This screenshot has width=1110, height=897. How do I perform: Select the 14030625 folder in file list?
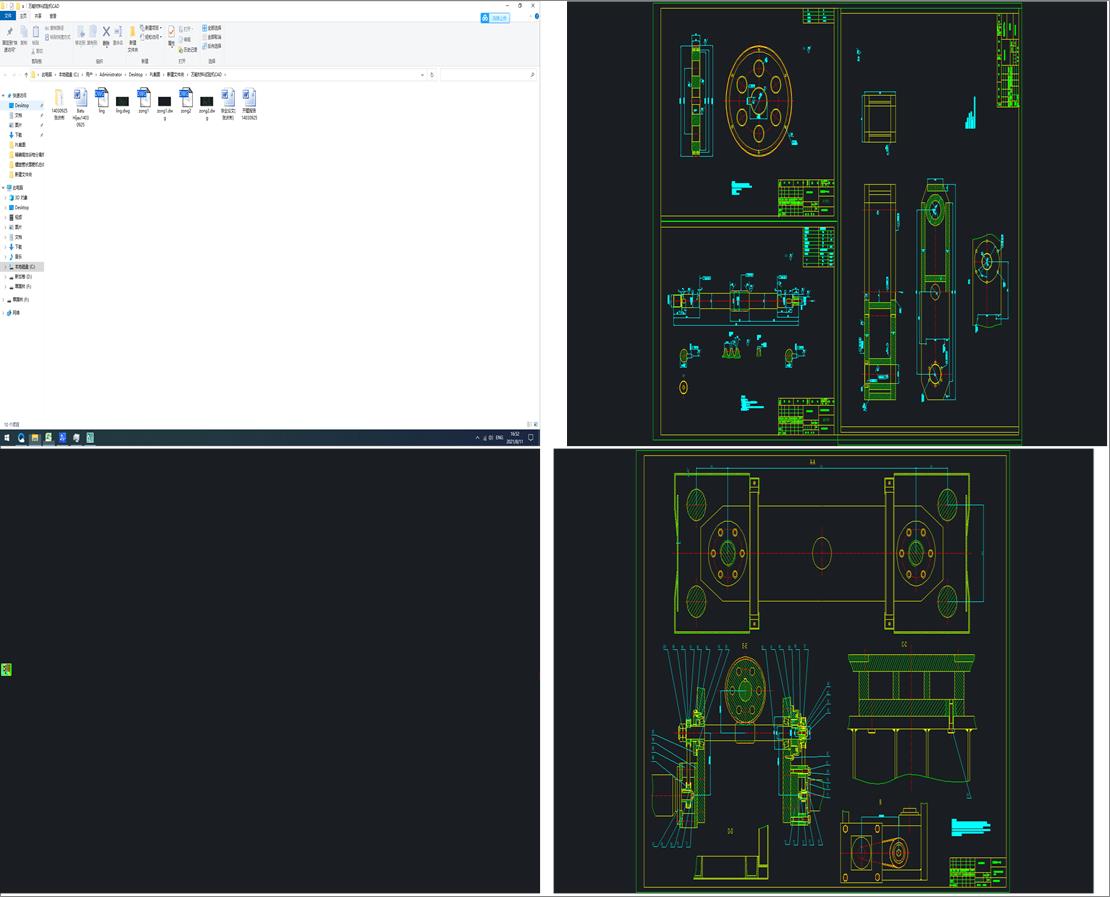point(59,104)
